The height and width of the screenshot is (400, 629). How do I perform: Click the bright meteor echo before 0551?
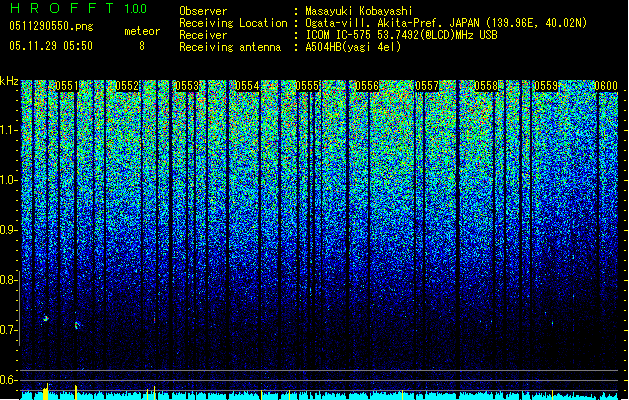[x=45, y=319]
